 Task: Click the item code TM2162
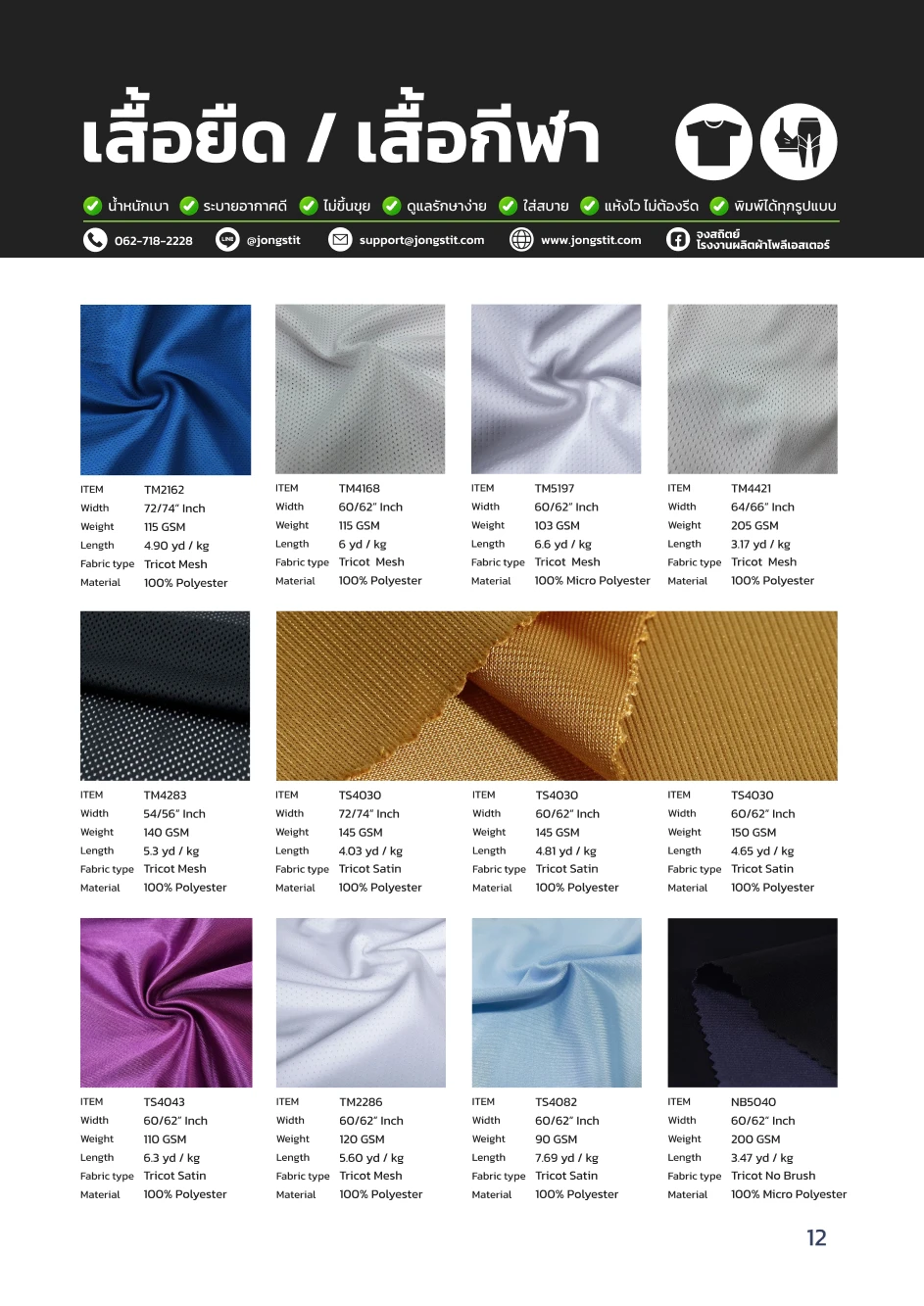(x=165, y=490)
